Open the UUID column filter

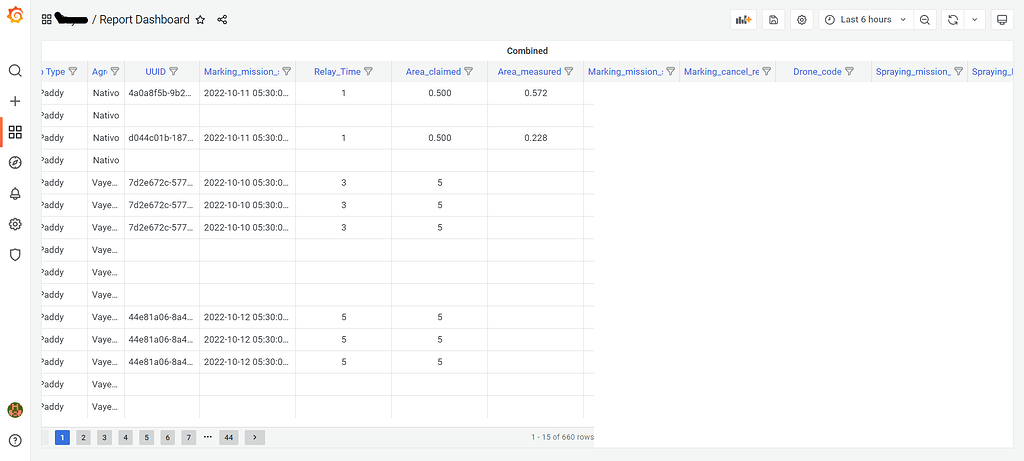[174, 72]
